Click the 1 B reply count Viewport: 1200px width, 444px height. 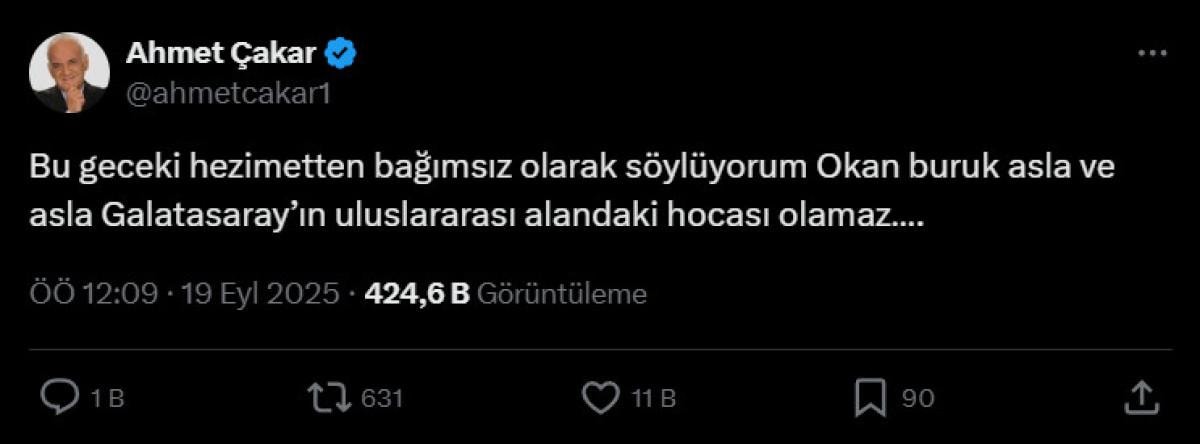coord(106,398)
